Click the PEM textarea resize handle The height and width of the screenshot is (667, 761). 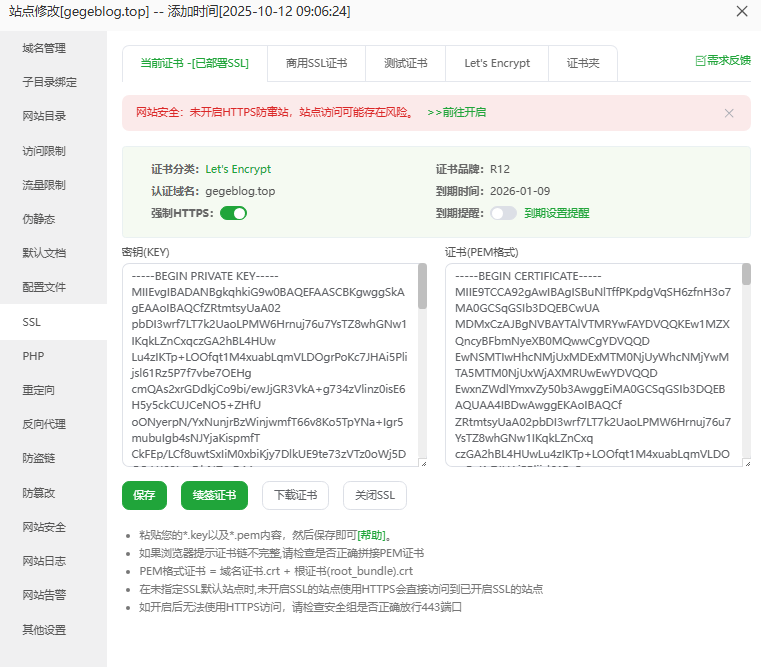point(747,464)
